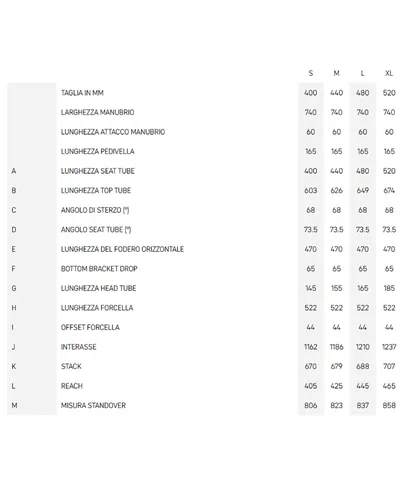The height and width of the screenshot is (500, 400).
Task: Click letter A beside LUNGHEZZA SEAT TUBE
Action: pyautogui.click(x=14, y=171)
